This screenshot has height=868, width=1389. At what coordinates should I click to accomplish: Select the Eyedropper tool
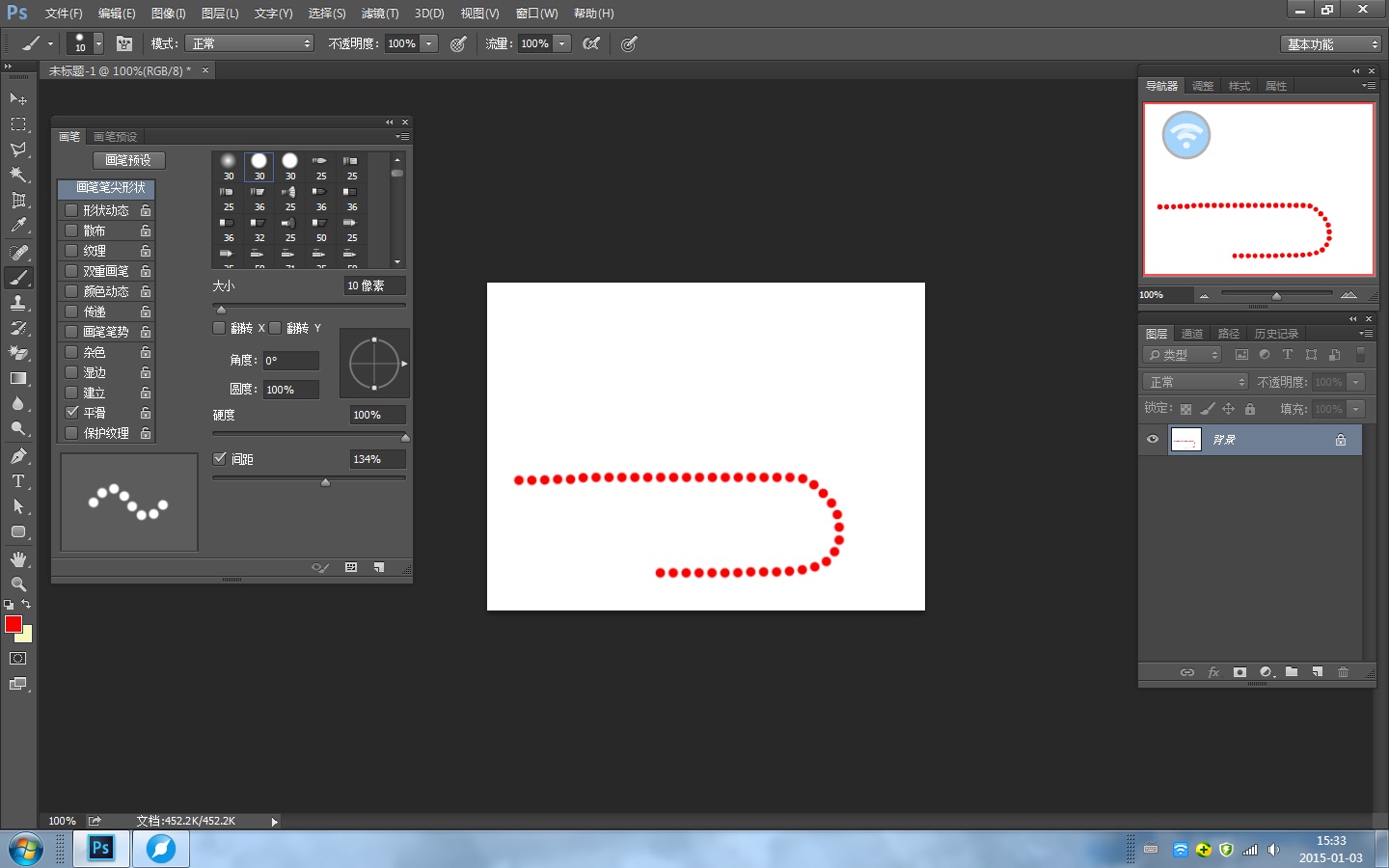click(18, 226)
